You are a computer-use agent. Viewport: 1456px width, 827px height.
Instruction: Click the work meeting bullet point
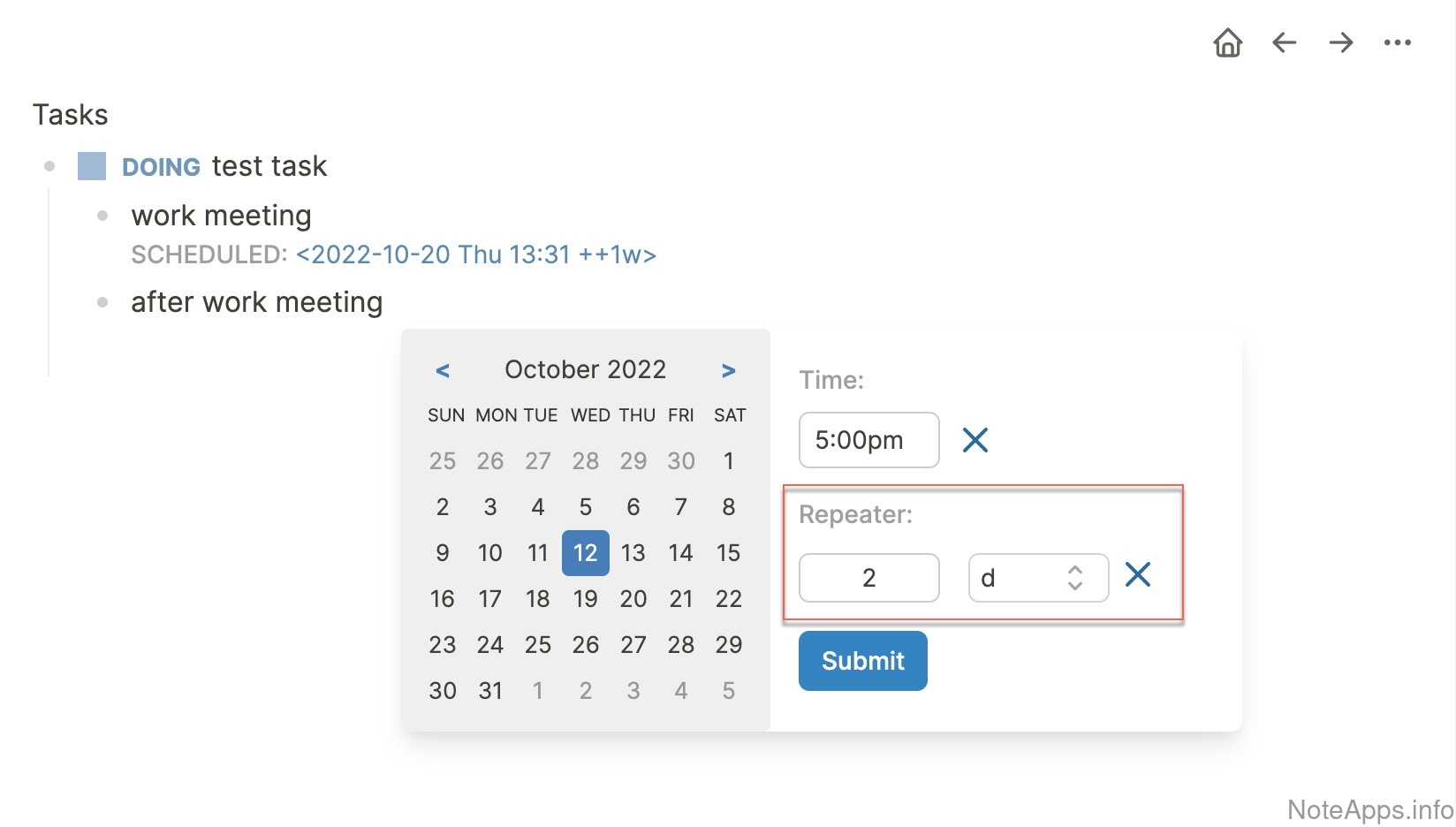[102, 216]
